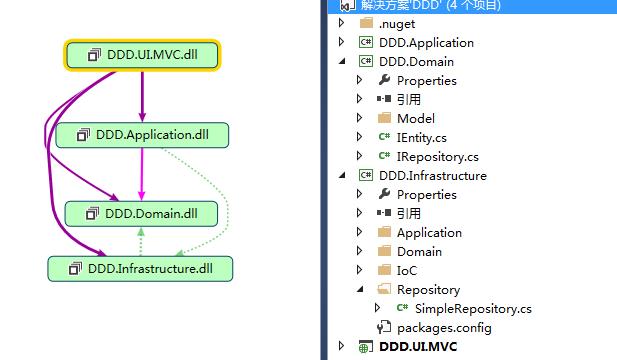Click the open Repository folder icon
The image size is (617, 360).
point(384,289)
